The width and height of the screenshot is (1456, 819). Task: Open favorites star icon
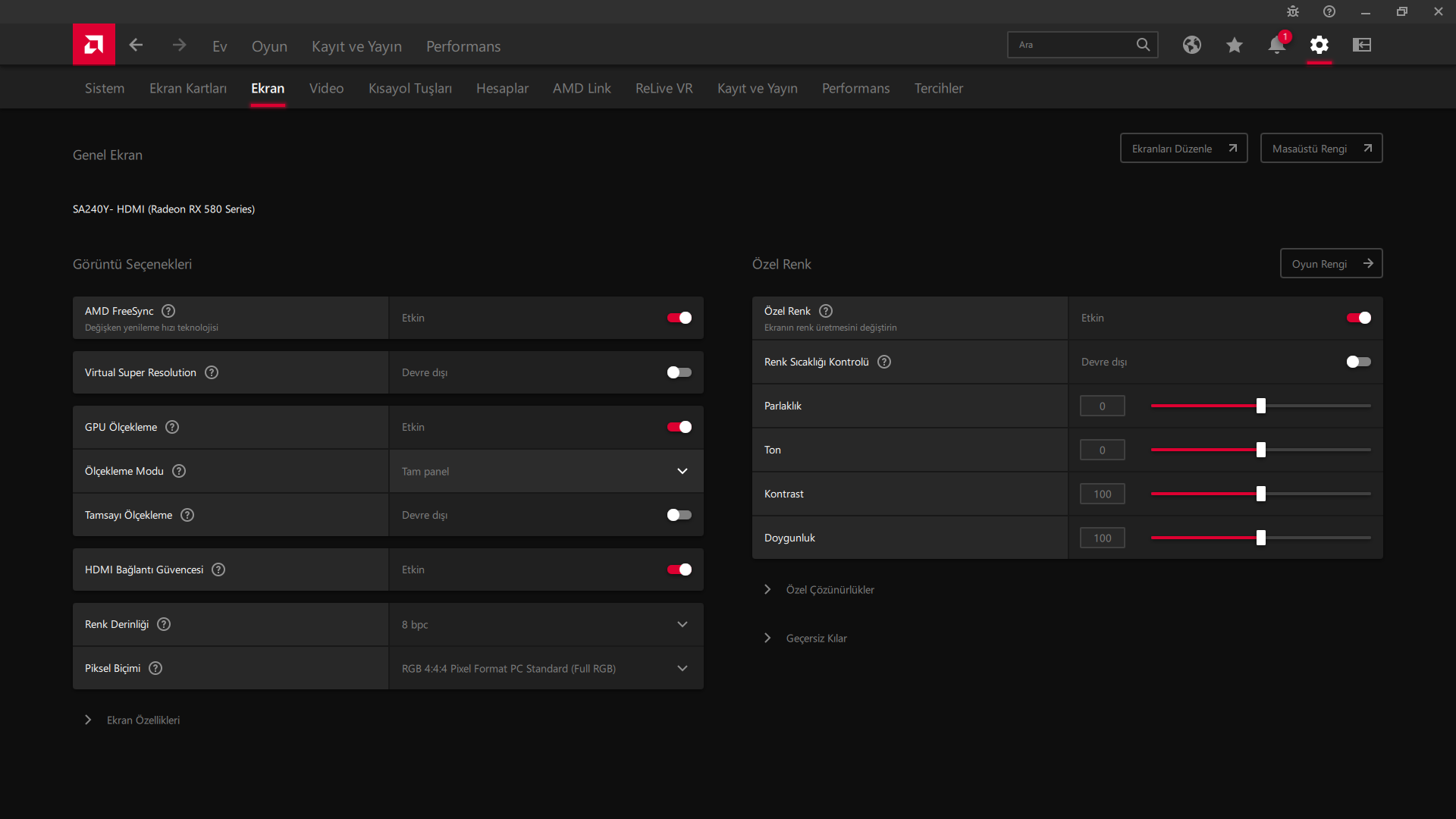tap(1235, 45)
